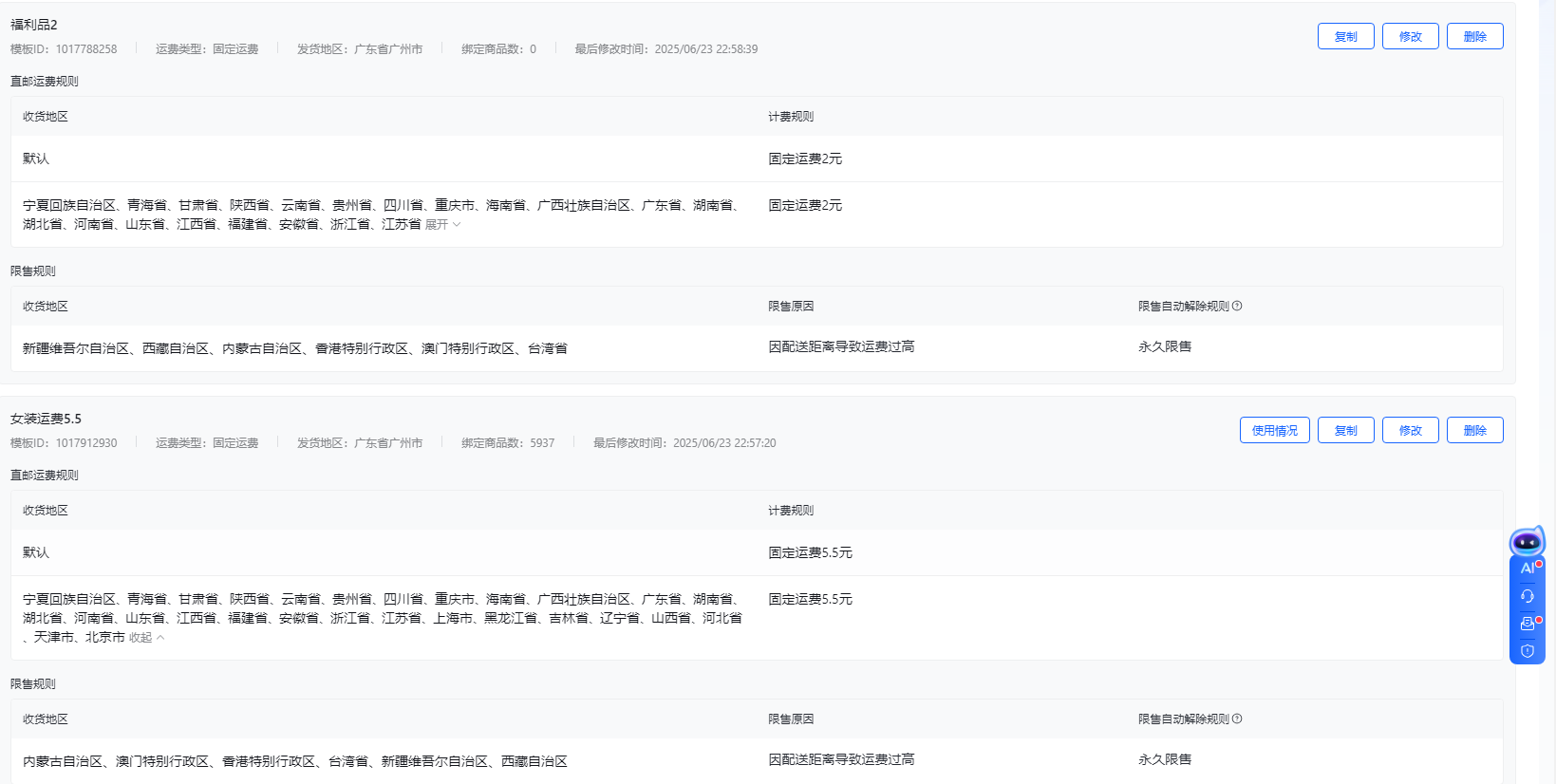
Task: Click 直邮运费规则 heading of 福利品2
Action: coord(45,82)
